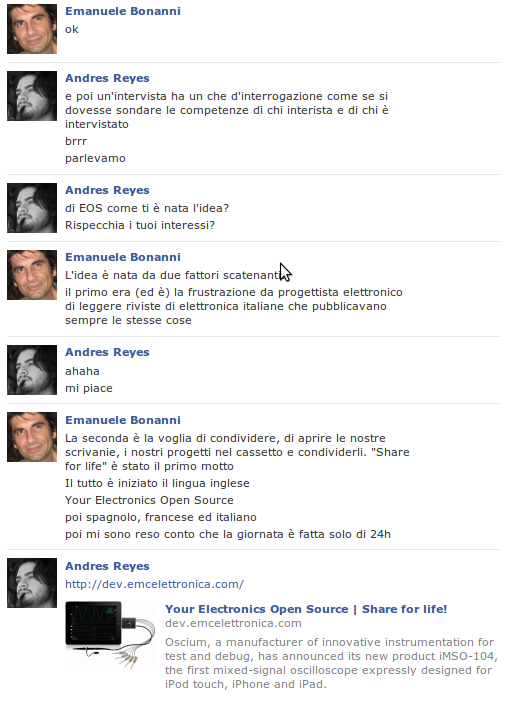Click Emanuele Bonanni's avatar beside "La seconda è"

tap(32, 437)
